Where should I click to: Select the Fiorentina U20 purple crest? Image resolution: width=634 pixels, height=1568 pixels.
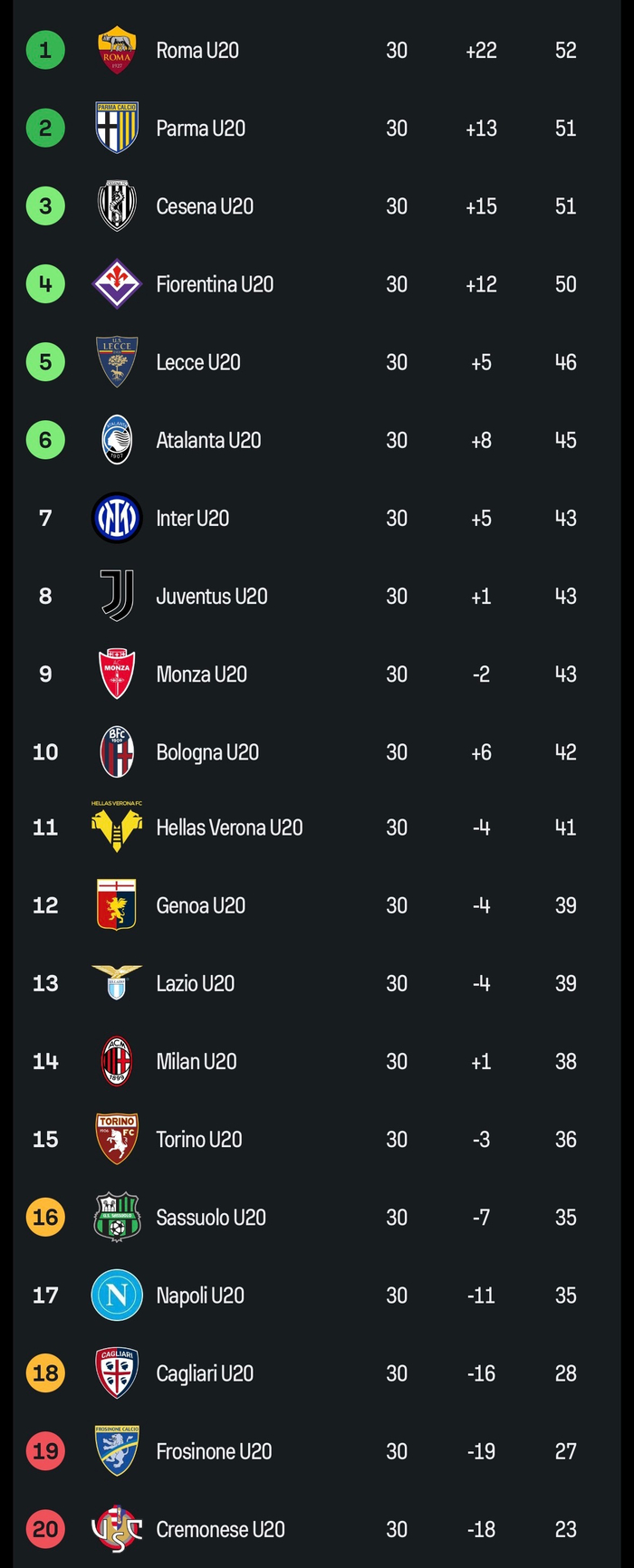(x=117, y=284)
